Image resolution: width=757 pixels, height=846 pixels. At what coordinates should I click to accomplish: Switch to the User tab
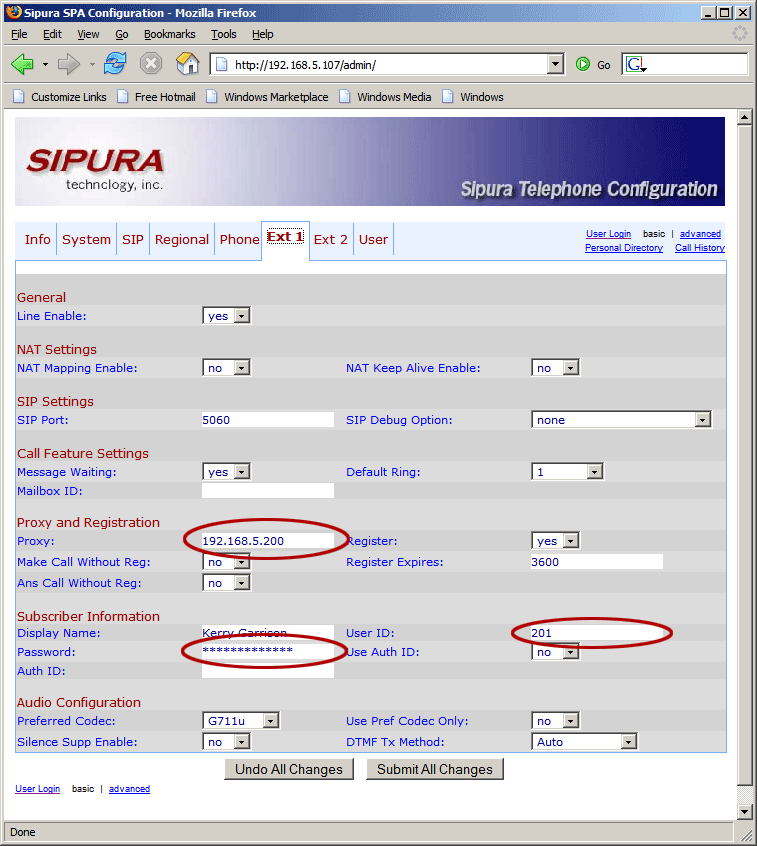(373, 239)
